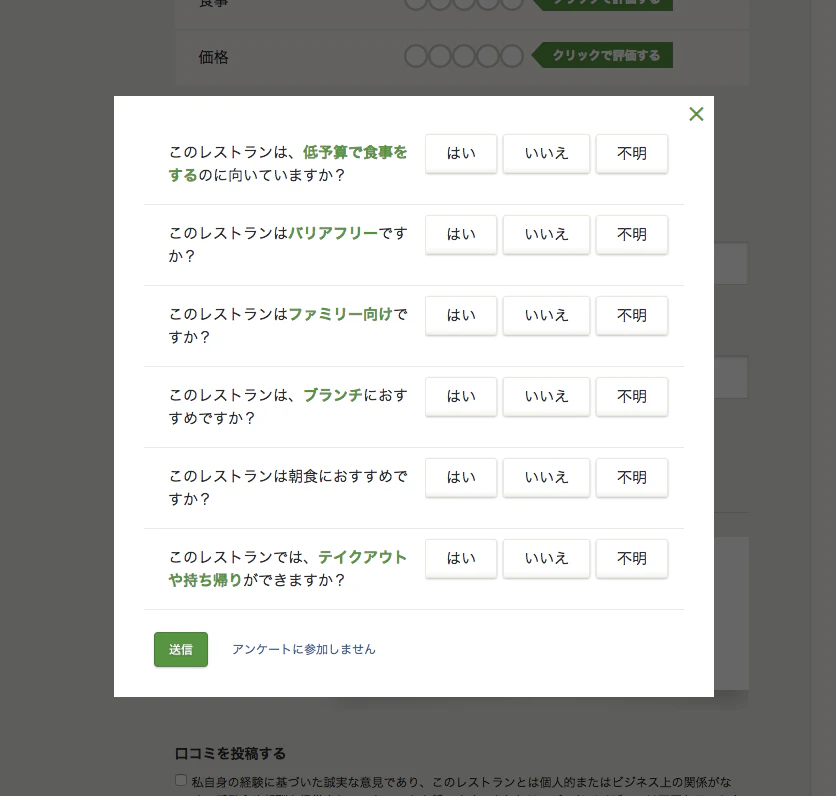Click the 価格 rating label

pyautogui.click(x=213, y=57)
